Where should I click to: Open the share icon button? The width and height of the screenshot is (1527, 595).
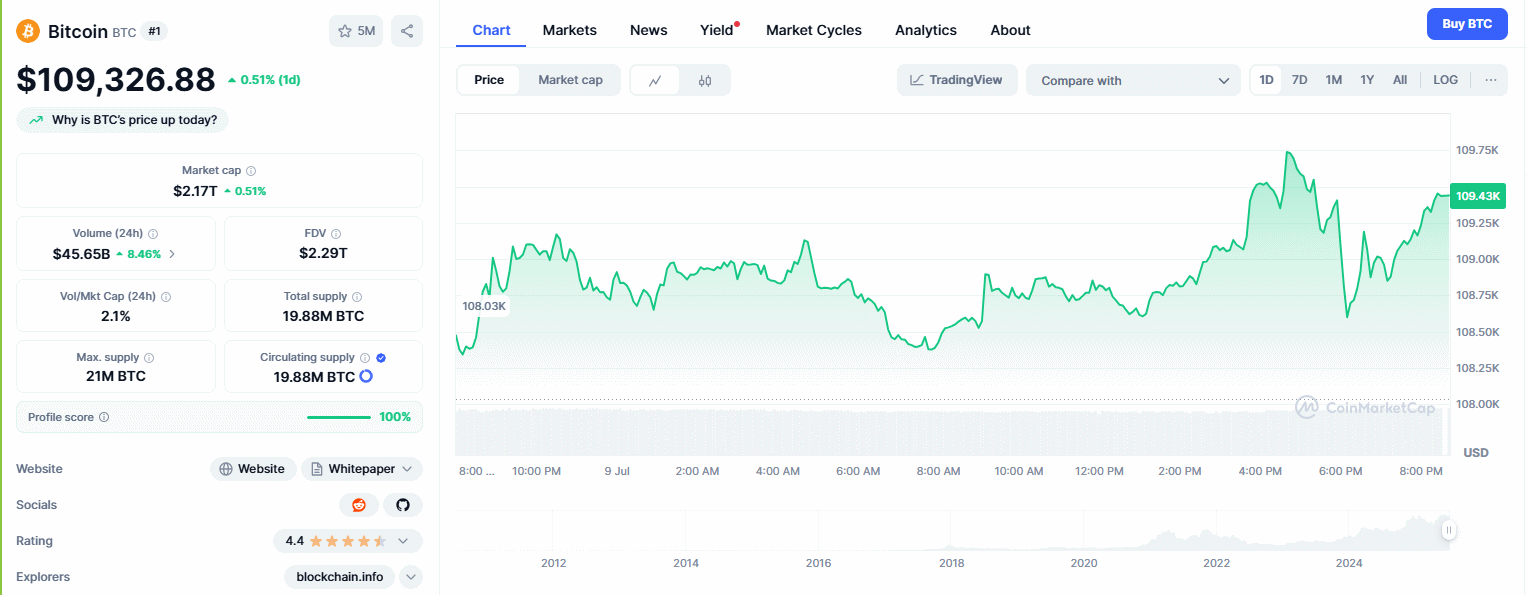(x=407, y=31)
